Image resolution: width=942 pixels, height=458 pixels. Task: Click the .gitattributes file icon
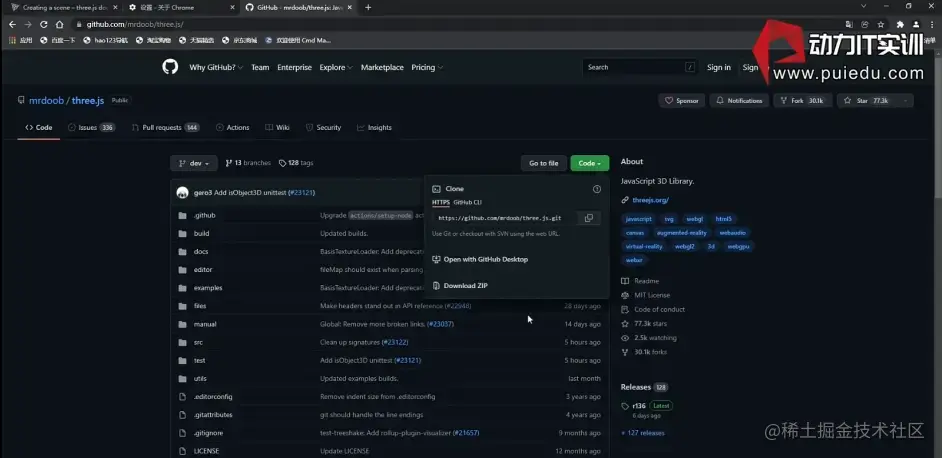point(183,415)
